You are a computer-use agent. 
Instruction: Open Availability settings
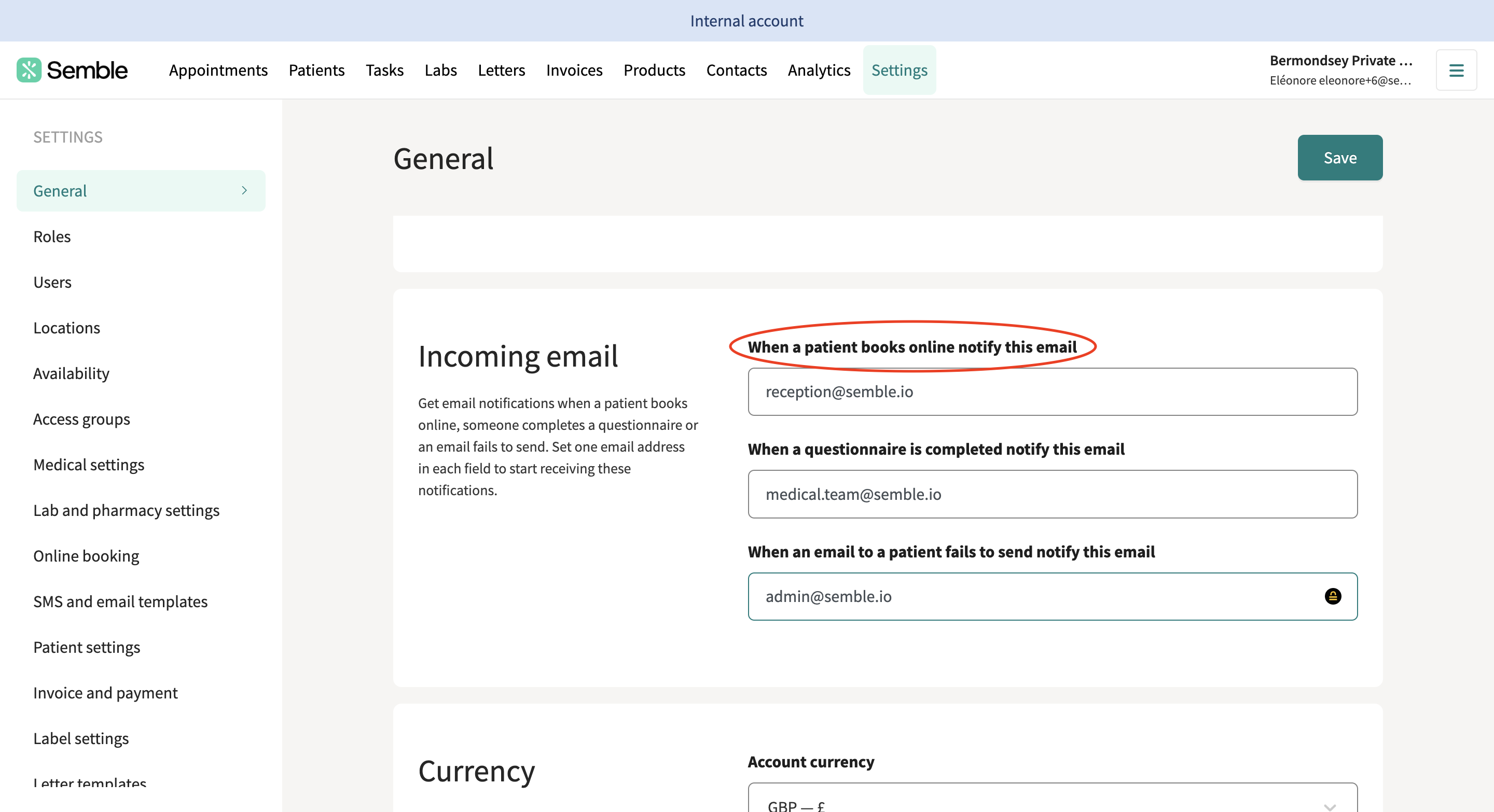pos(72,374)
